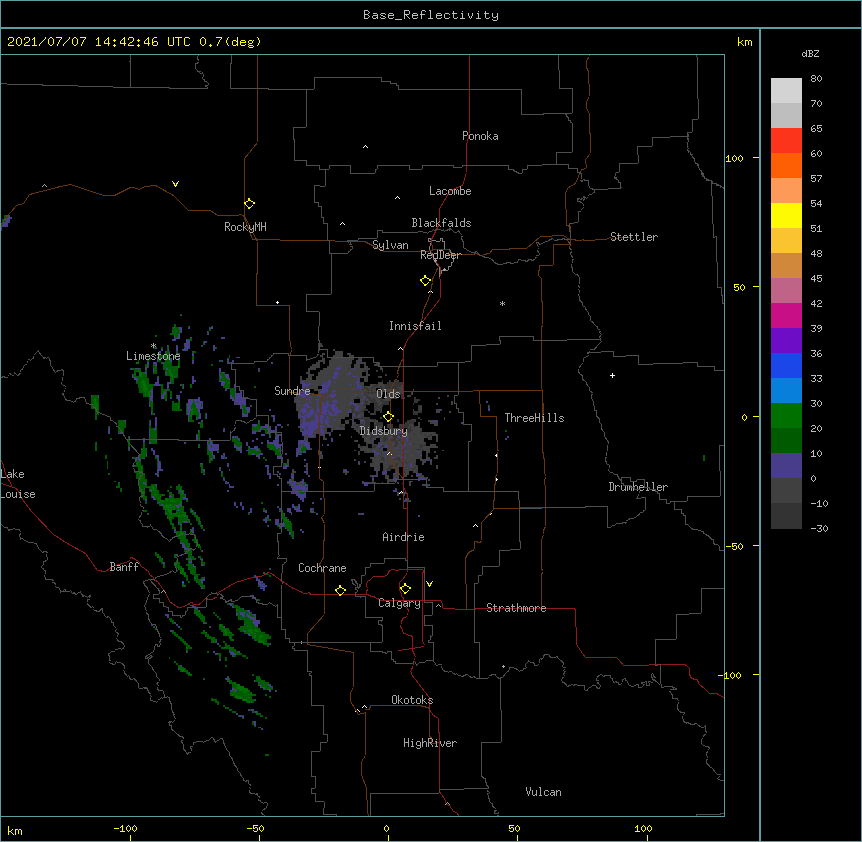Image resolution: width=862 pixels, height=842 pixels.
Task: Click the Lake Louise label
Action: pyautogui.click(x=18, y=484)
